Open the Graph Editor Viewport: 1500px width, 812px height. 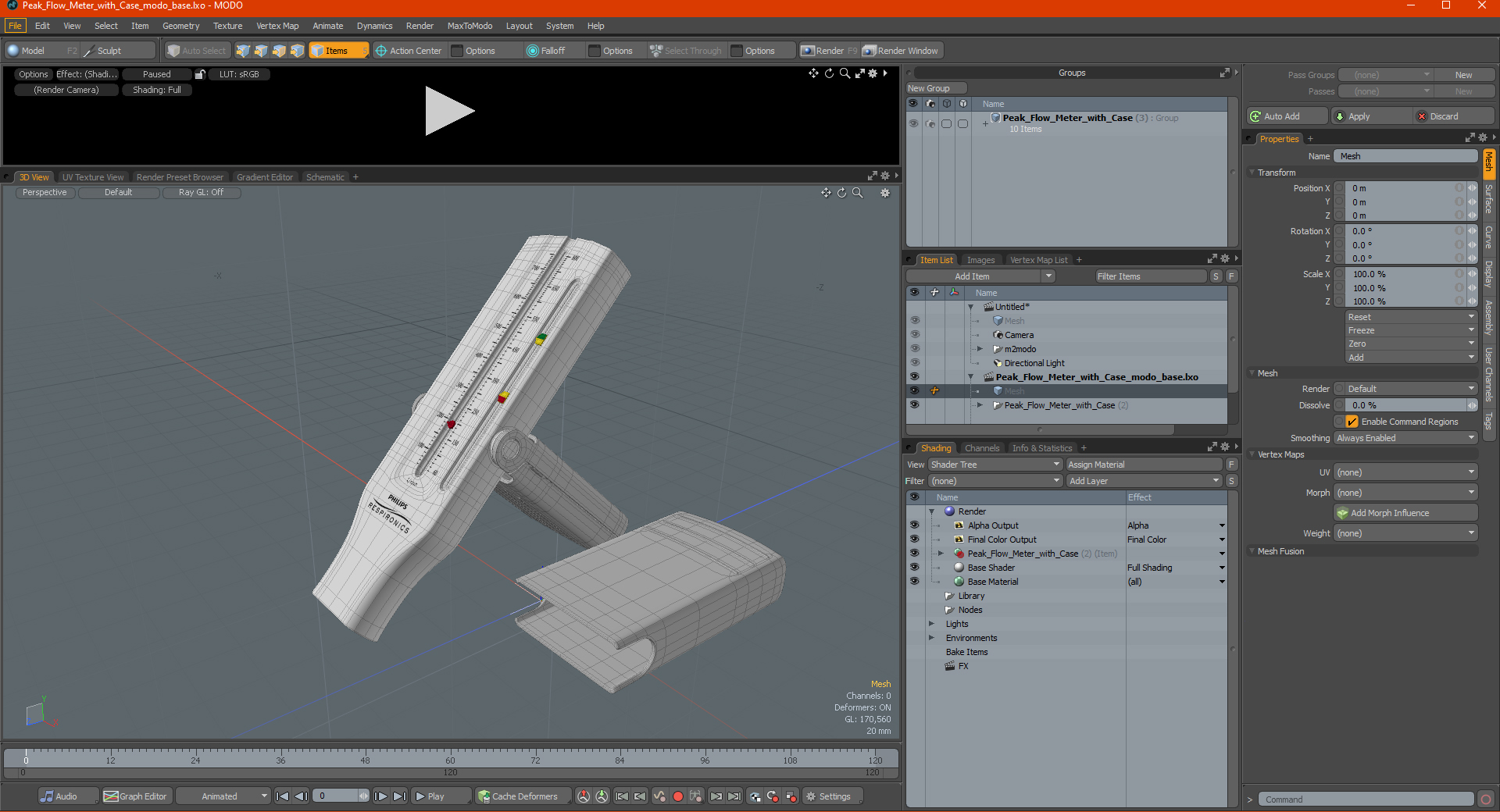click(x=136, y=796)
